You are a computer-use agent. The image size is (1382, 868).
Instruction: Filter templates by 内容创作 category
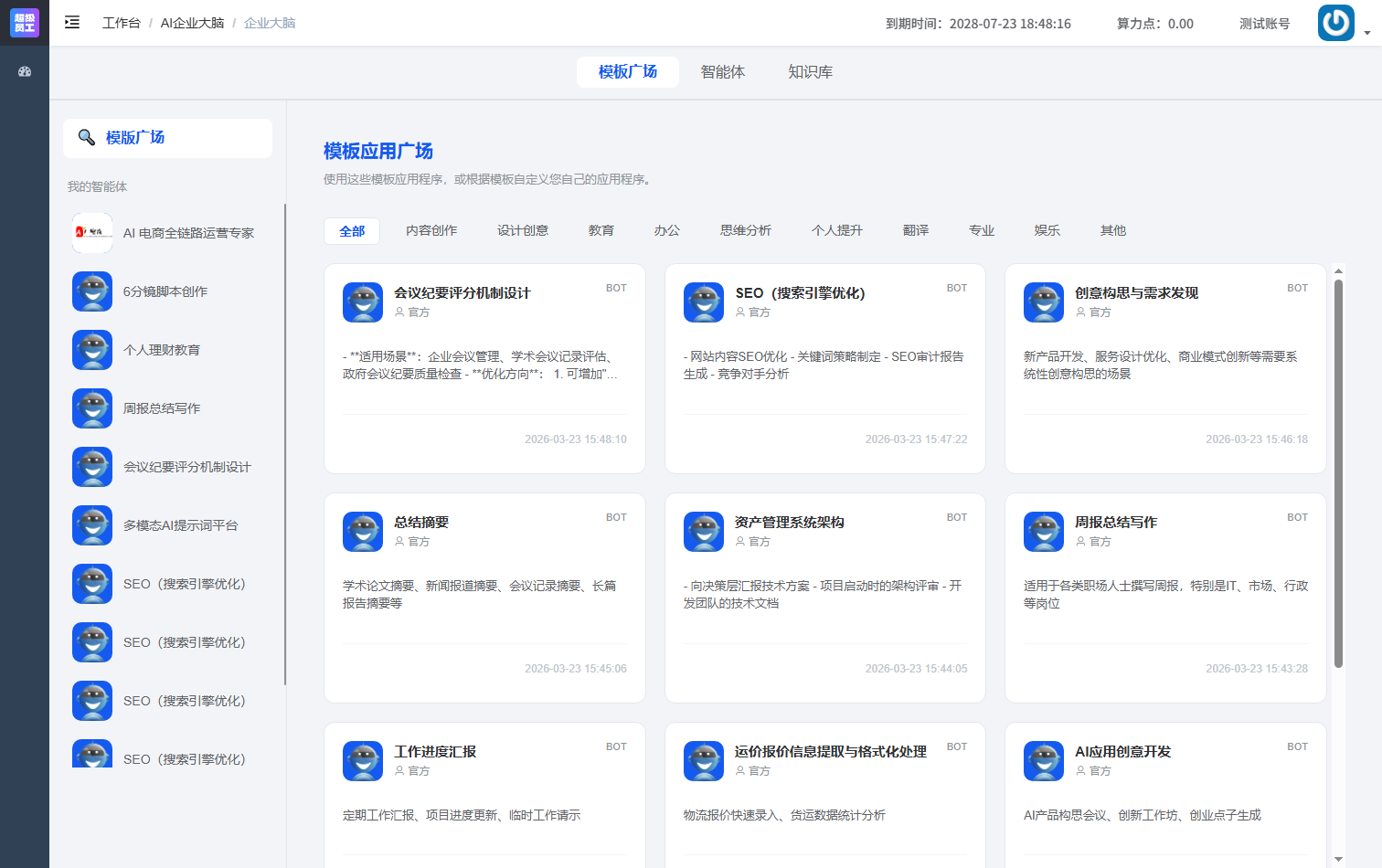tap(431, 230)
